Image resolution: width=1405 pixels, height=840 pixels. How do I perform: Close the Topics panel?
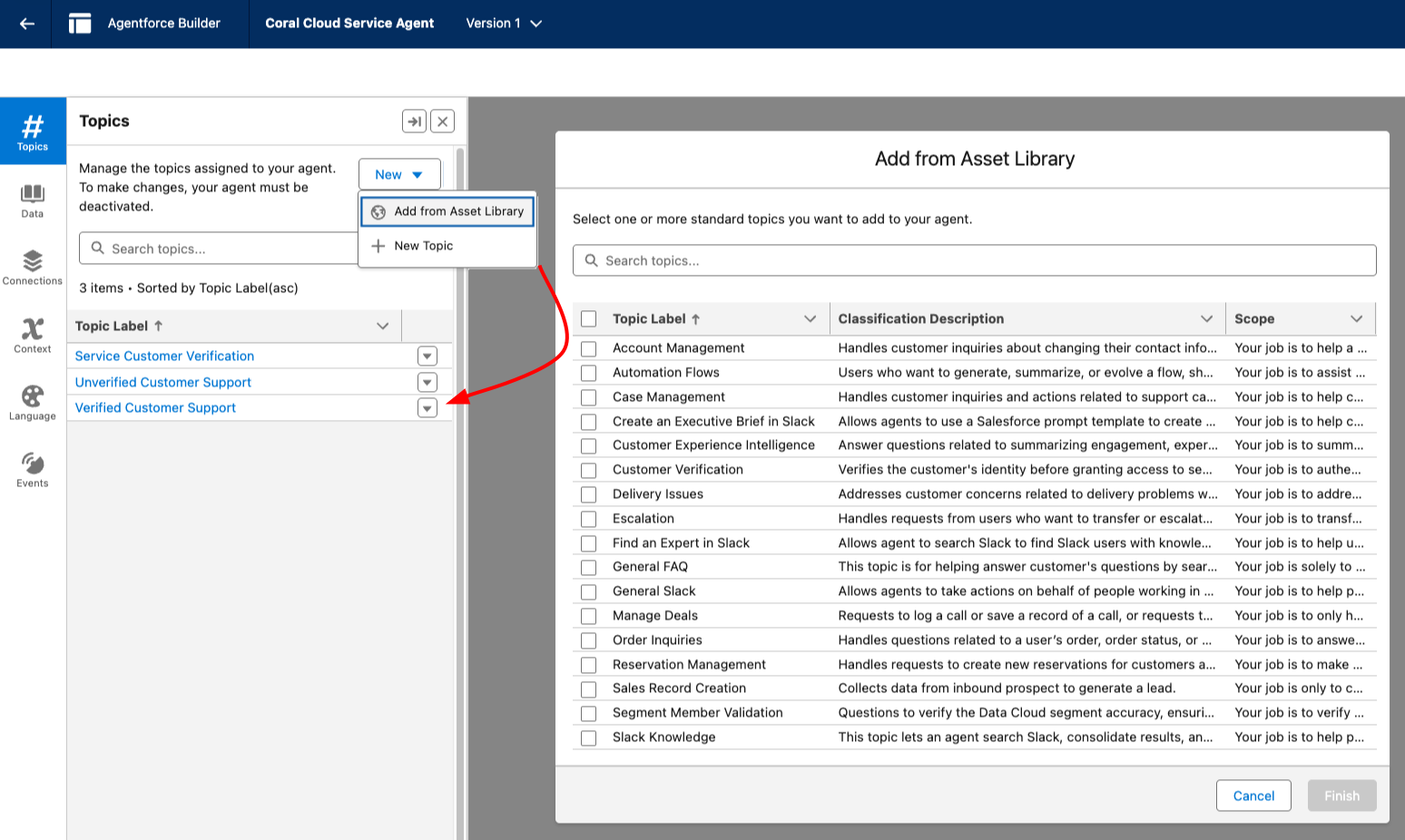(x=442, y=122)
